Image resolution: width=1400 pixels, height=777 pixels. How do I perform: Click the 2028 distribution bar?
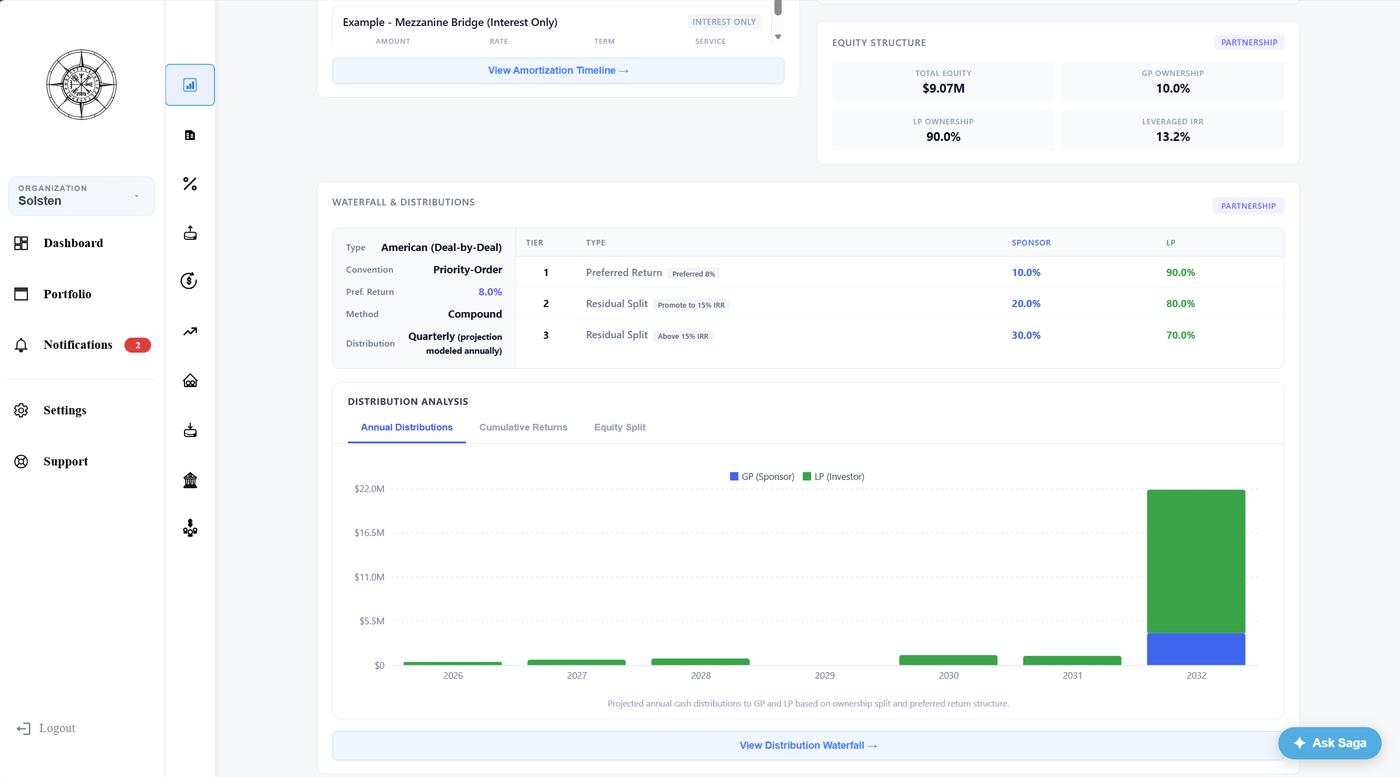click(x=700, y=662)
